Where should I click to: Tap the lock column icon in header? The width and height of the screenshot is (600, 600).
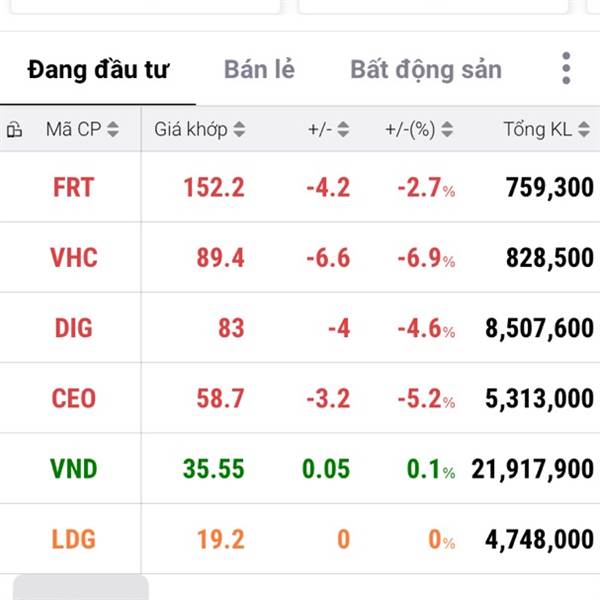(15, 129)
